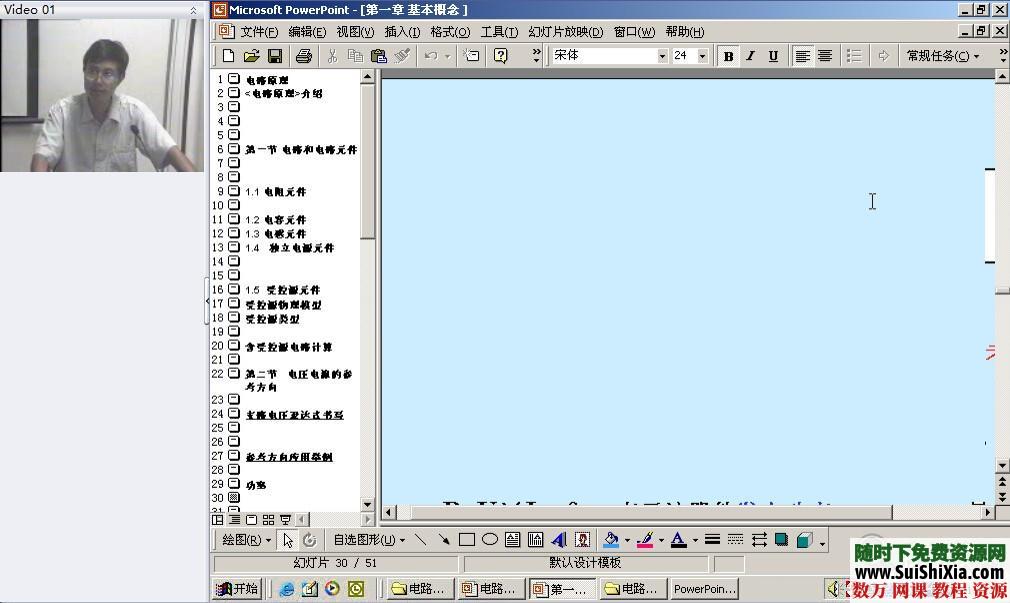The width and height of the screenshot is (1010, 603).
Task: Click the Fill Color paint bucket
Action: [611, 540]
